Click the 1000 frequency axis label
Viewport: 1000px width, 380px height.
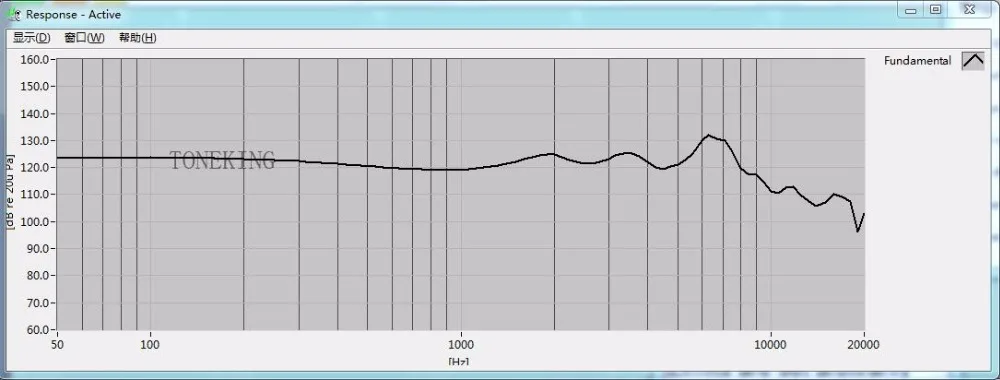(460, 344)
